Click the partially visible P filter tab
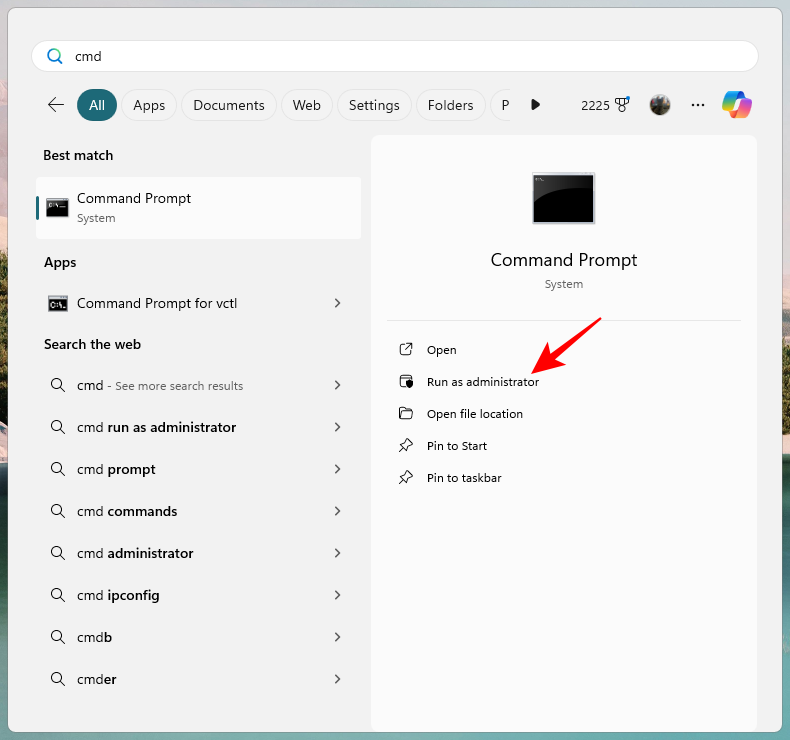Image resolution: width=790 pixels, height=740 pixels. point(501,105)
